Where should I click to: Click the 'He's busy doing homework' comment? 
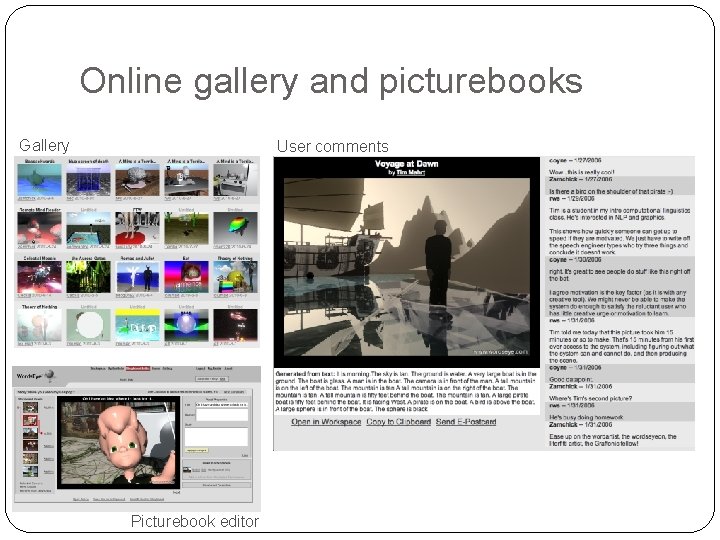pyautogui.click(x=586, y=417)
